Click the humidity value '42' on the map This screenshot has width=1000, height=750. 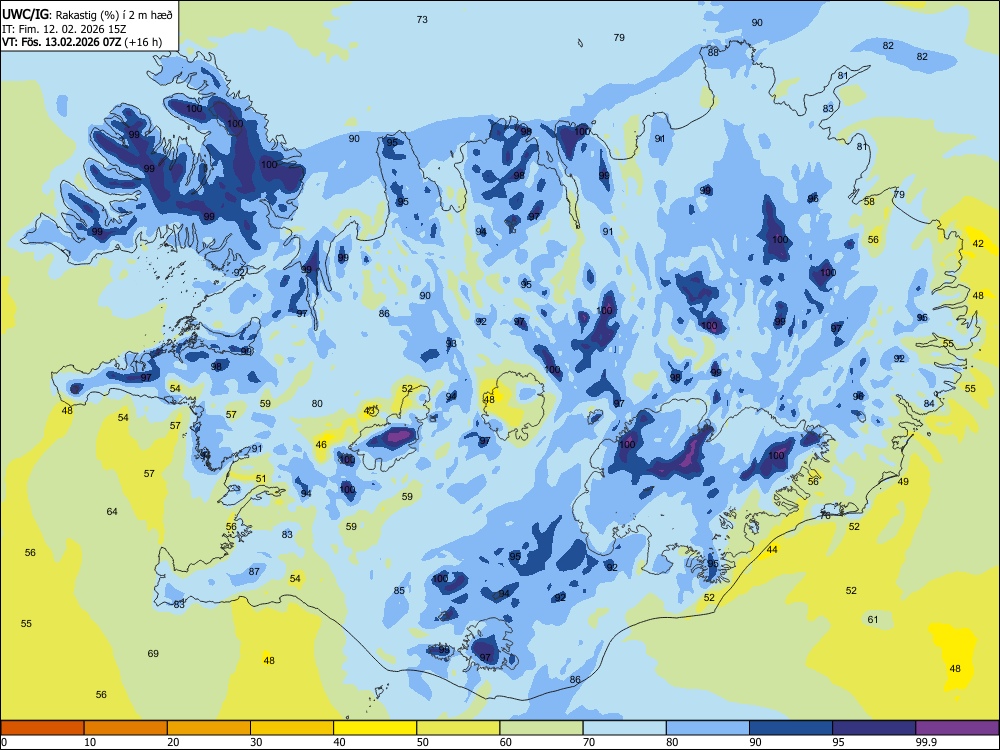[978, 244]
